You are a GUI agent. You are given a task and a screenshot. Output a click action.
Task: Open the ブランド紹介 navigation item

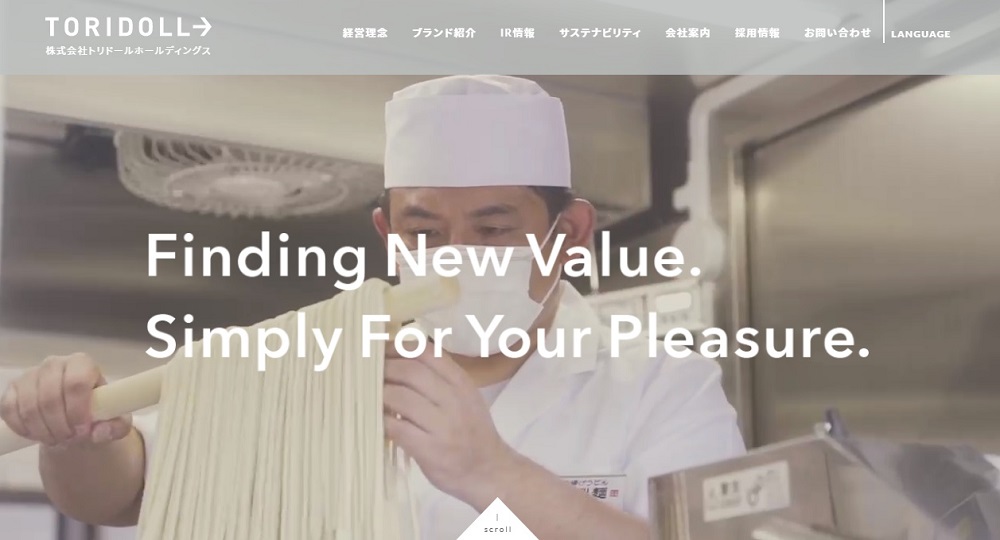click(x=443, y=33)
